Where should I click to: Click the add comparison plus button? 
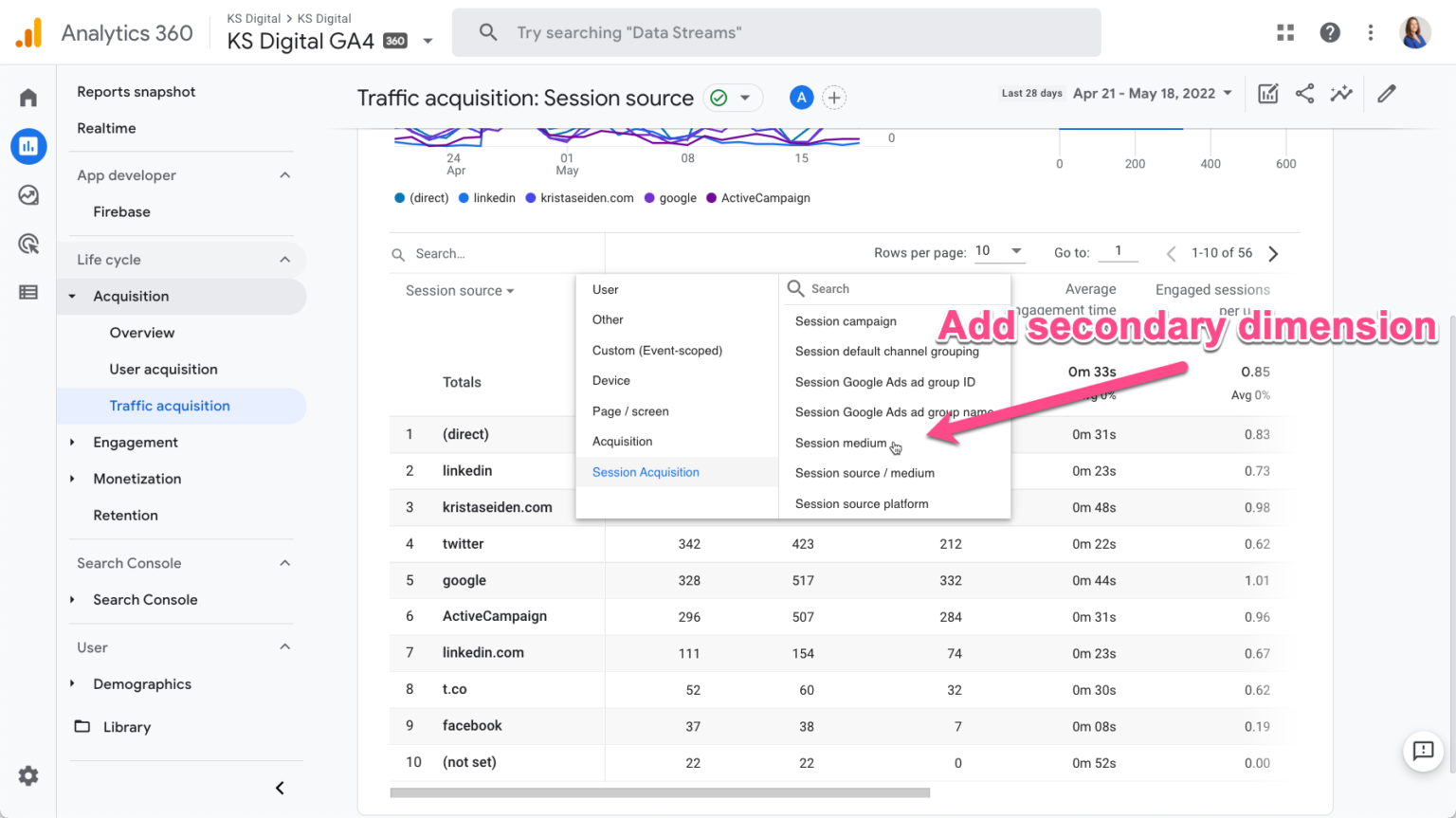pyautogui.click(x=834, y=98)
